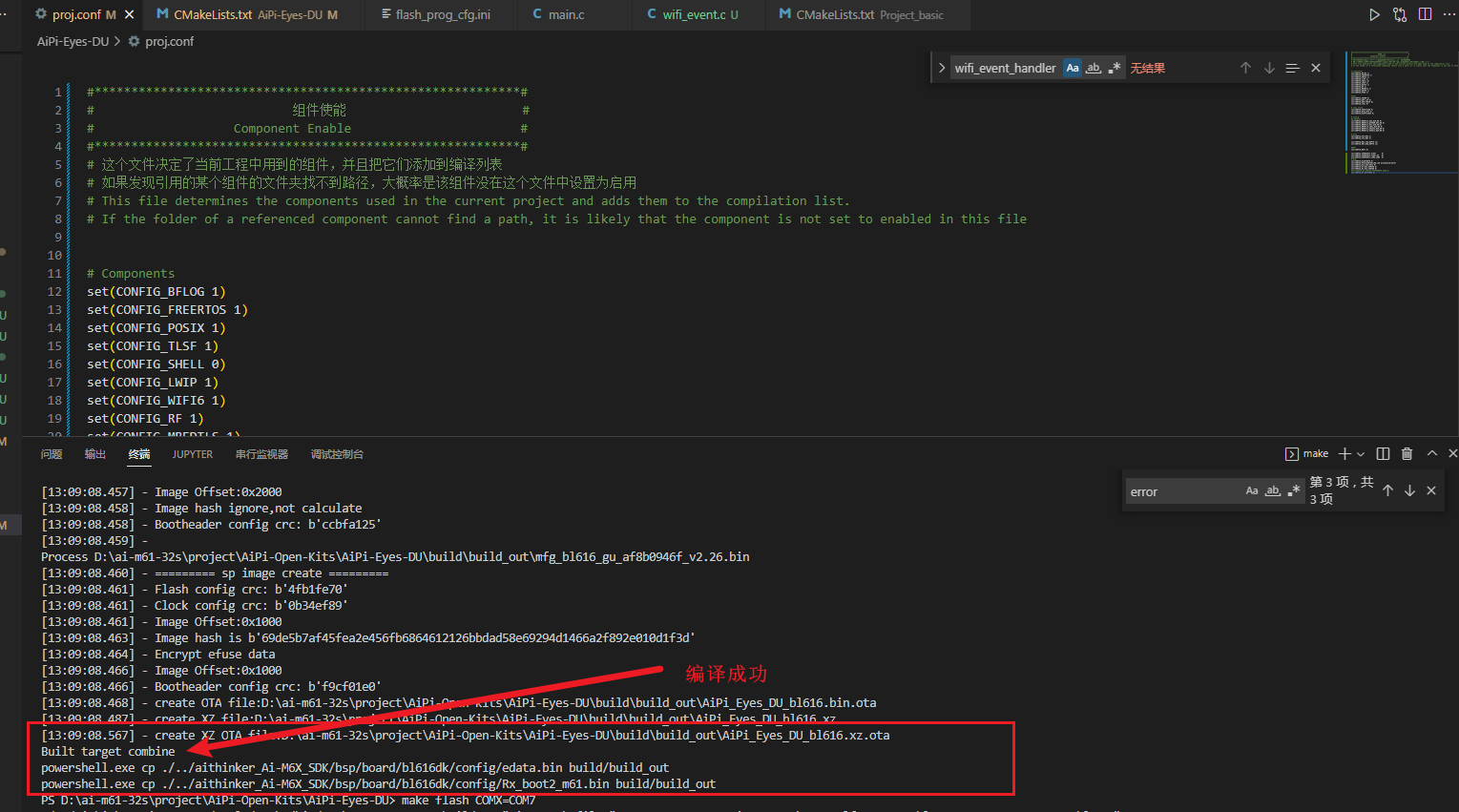Screen dimensions: 1459x812
Task: Go to next match in terminal find
Action: pyautogui.click(x=1409, y=490)
